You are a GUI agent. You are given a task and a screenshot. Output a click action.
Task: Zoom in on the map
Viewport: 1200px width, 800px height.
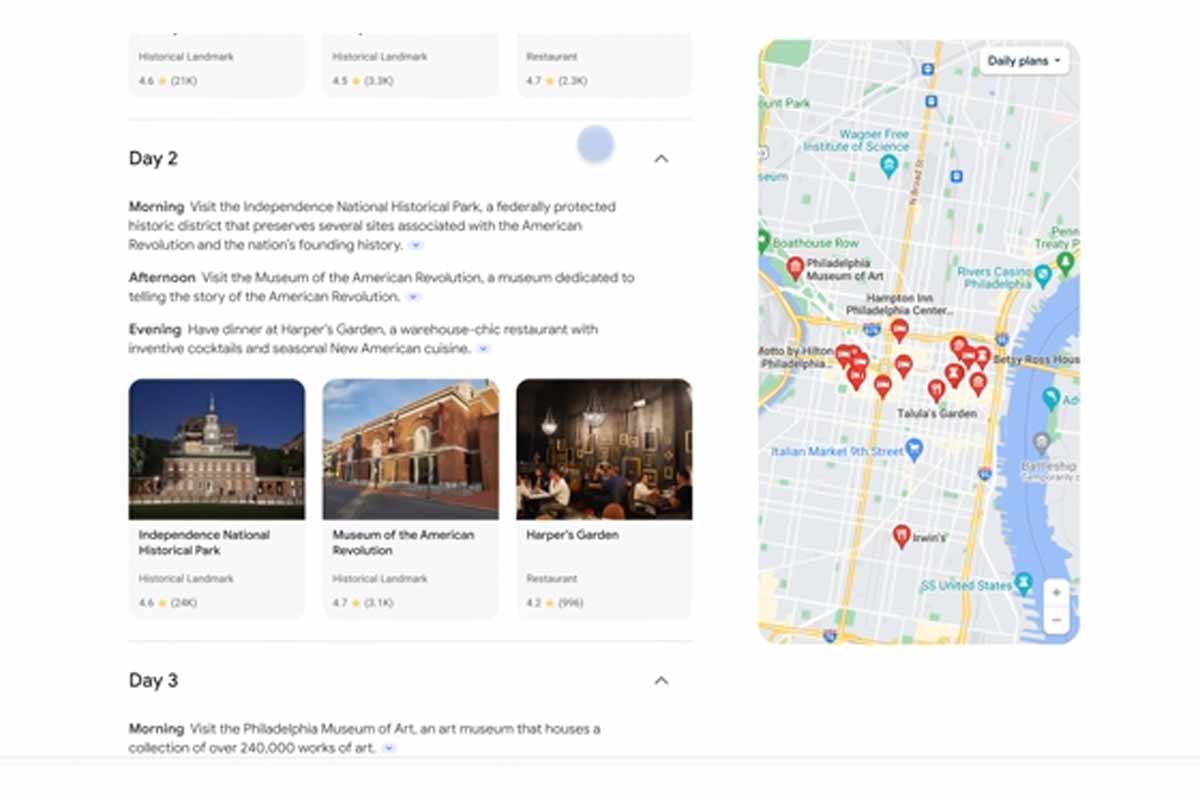1056,592
